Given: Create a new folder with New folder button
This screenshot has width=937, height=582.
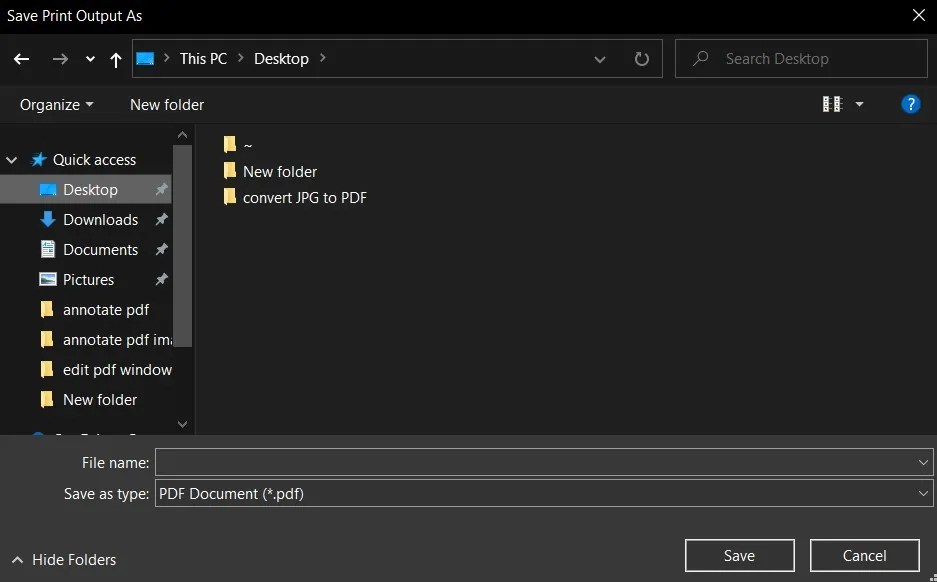Looking at the screenshot, I should tap(166, 104).
